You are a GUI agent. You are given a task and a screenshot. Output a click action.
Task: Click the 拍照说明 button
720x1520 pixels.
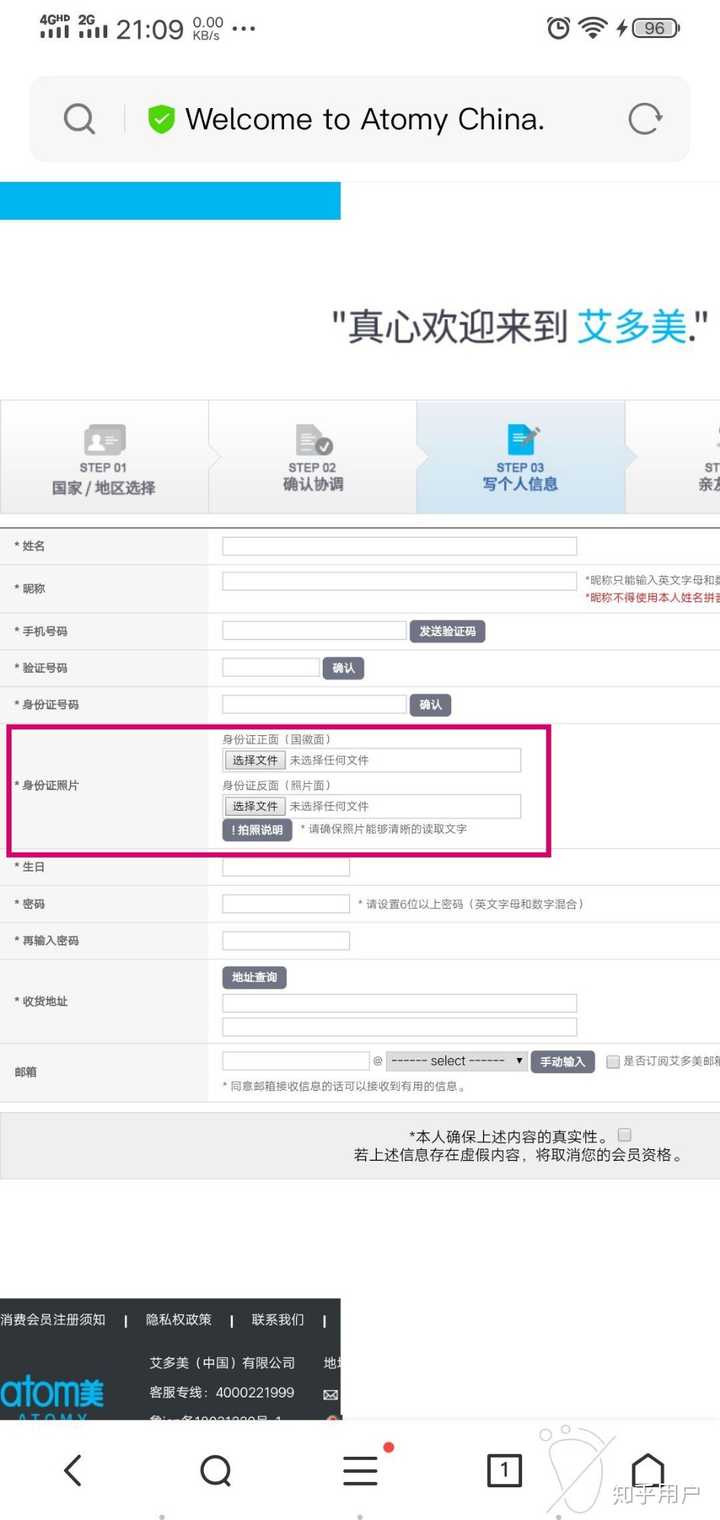[x=257, y=830]
